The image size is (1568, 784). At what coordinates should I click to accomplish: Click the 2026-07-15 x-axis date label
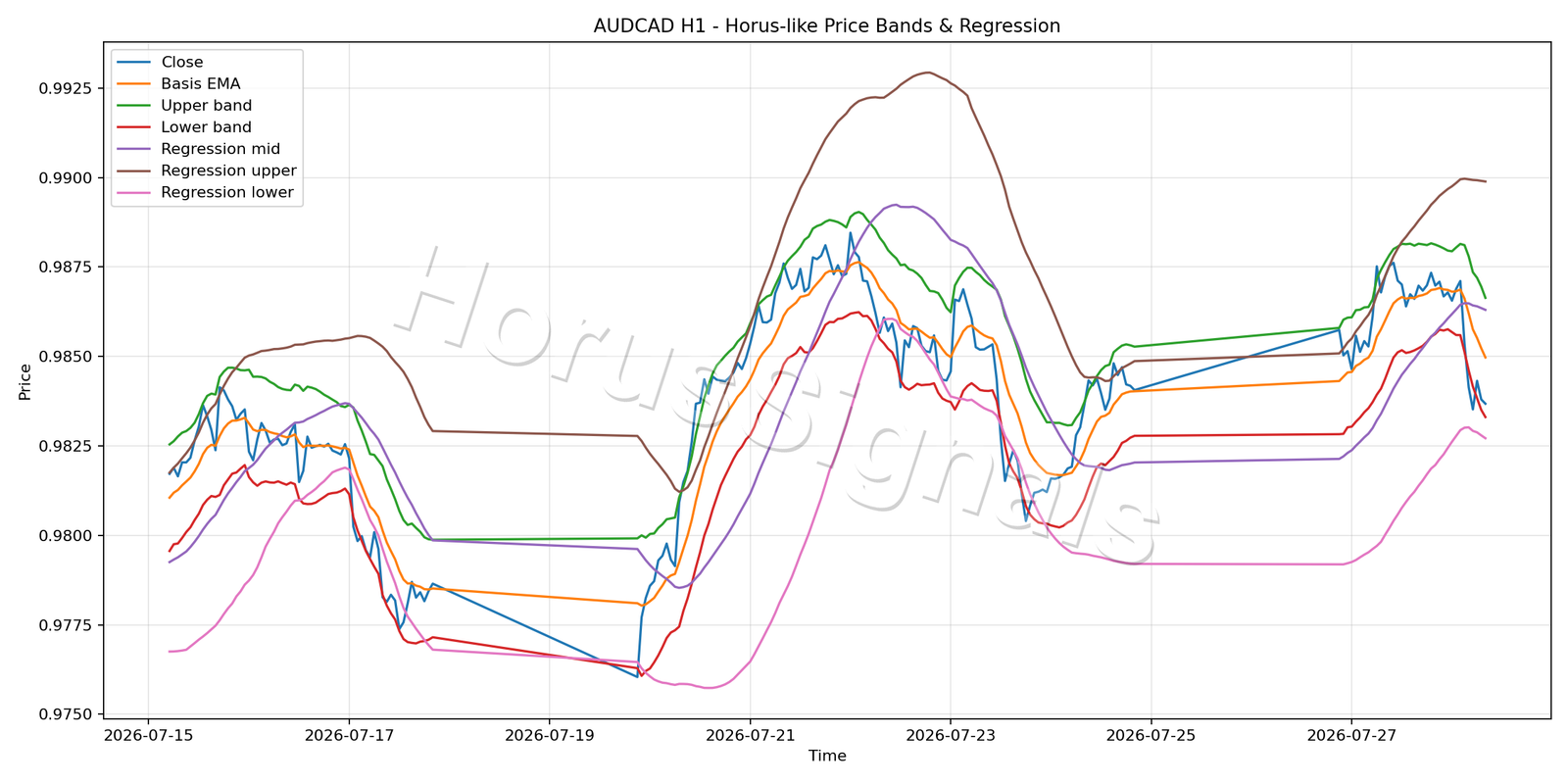(x=148, y=735)
